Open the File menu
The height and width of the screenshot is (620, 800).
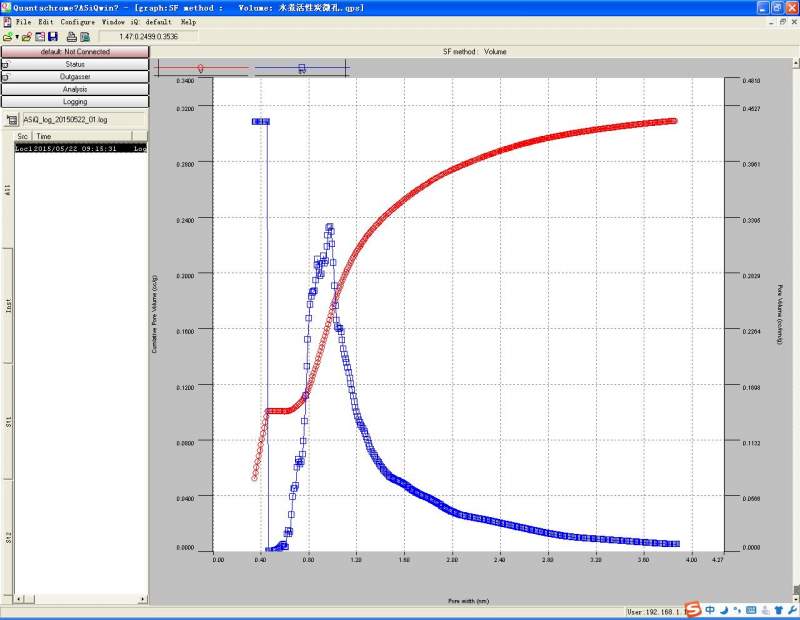(x=23, y=22)
